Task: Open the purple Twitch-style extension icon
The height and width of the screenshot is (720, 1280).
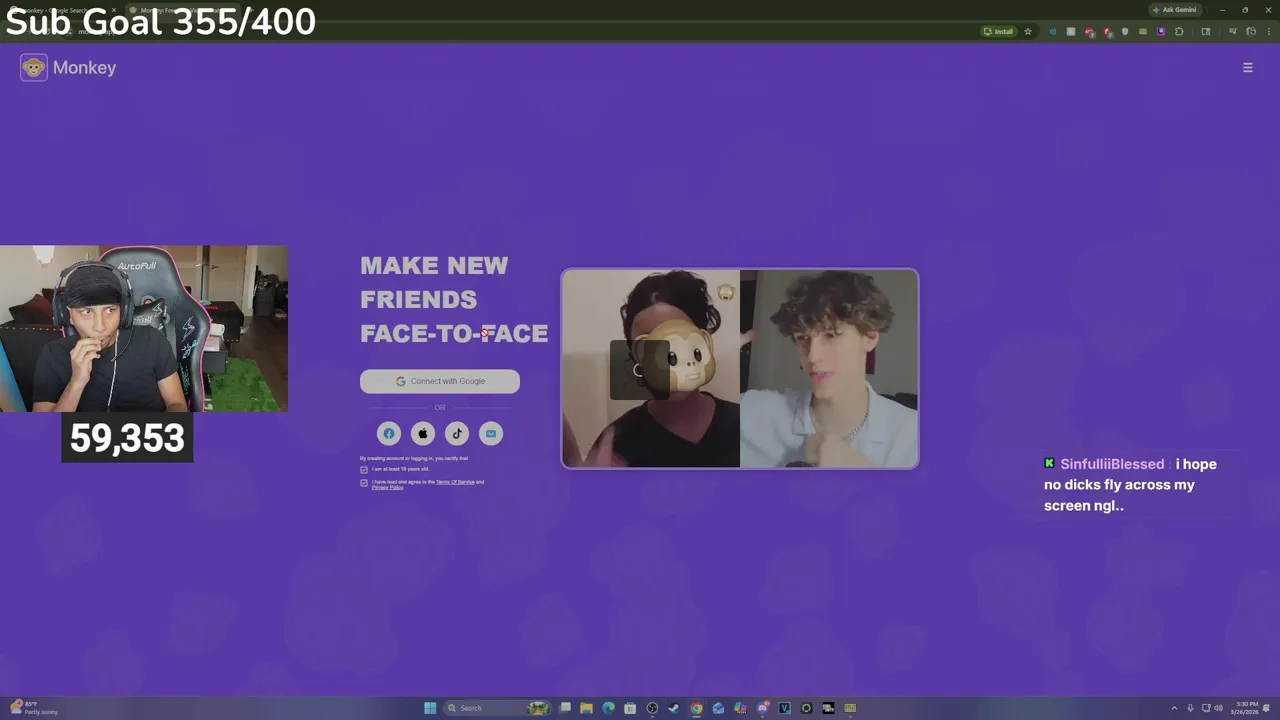Action: 1161,31
